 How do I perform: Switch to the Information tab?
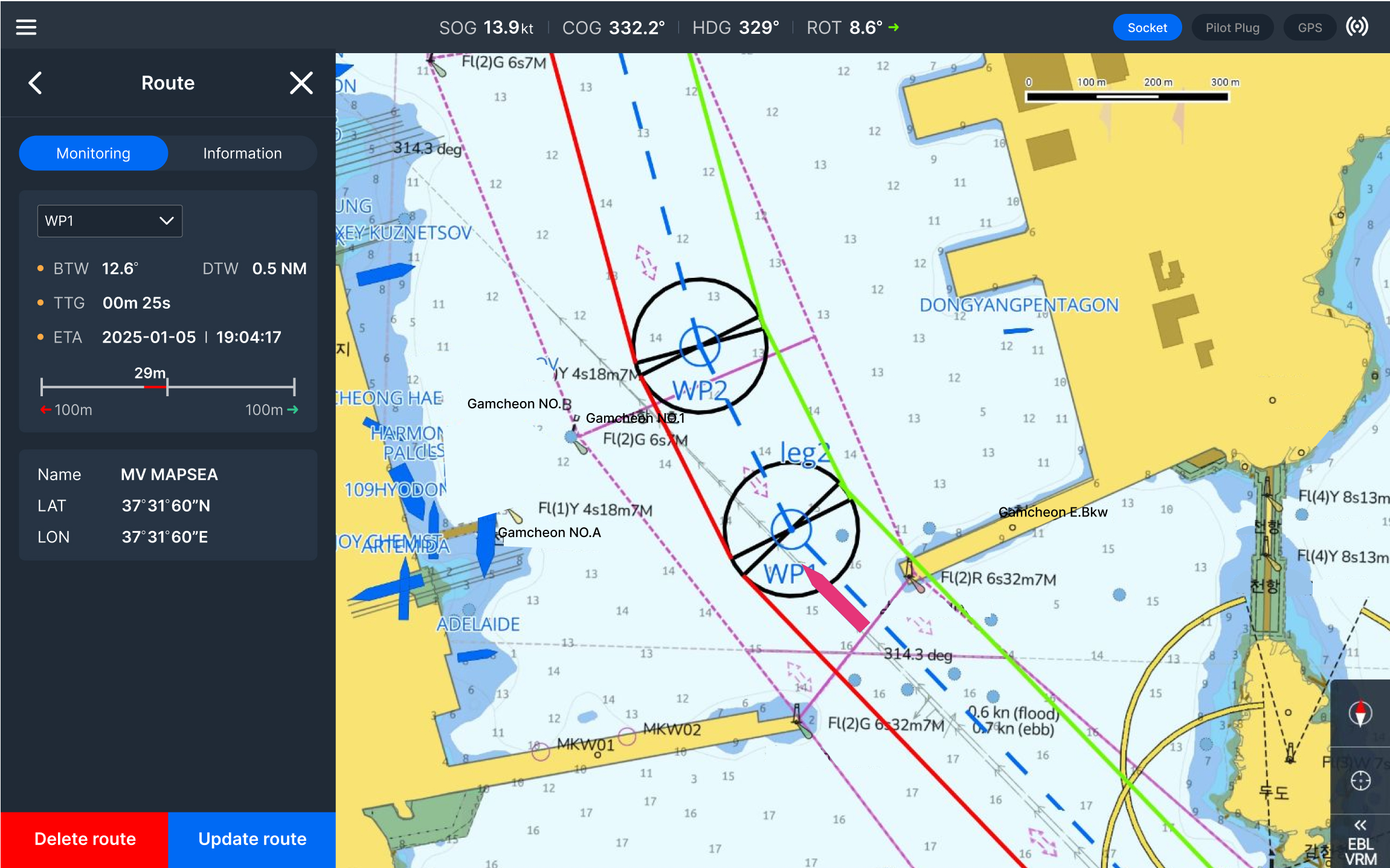coord(242,153)
